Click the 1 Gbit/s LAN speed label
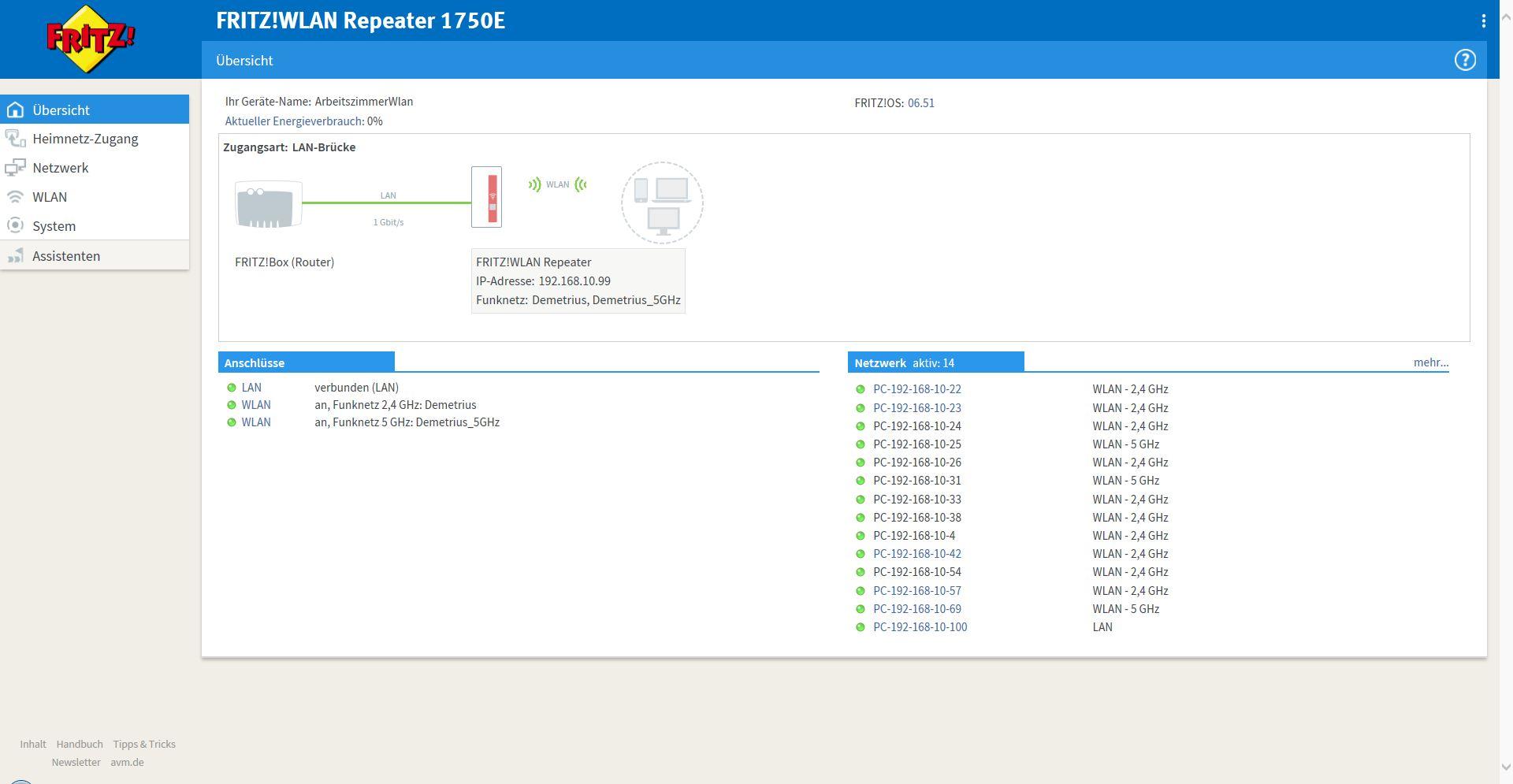 388,222
